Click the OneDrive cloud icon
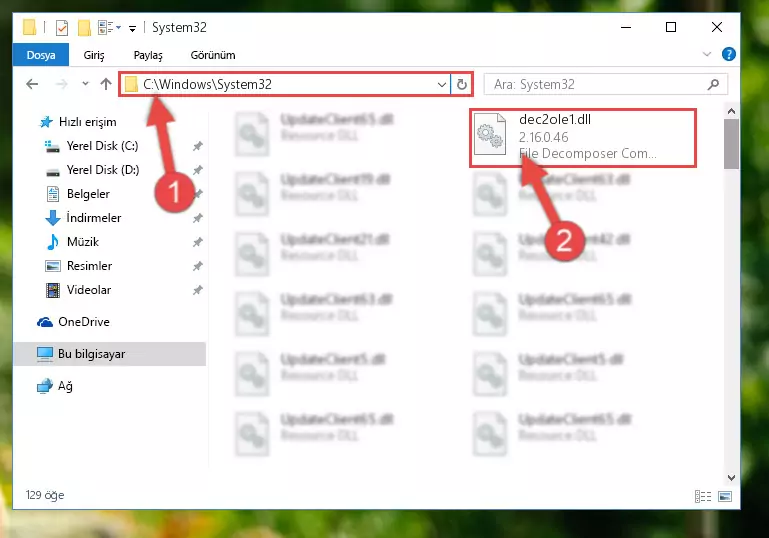 [x=45, y=322]
